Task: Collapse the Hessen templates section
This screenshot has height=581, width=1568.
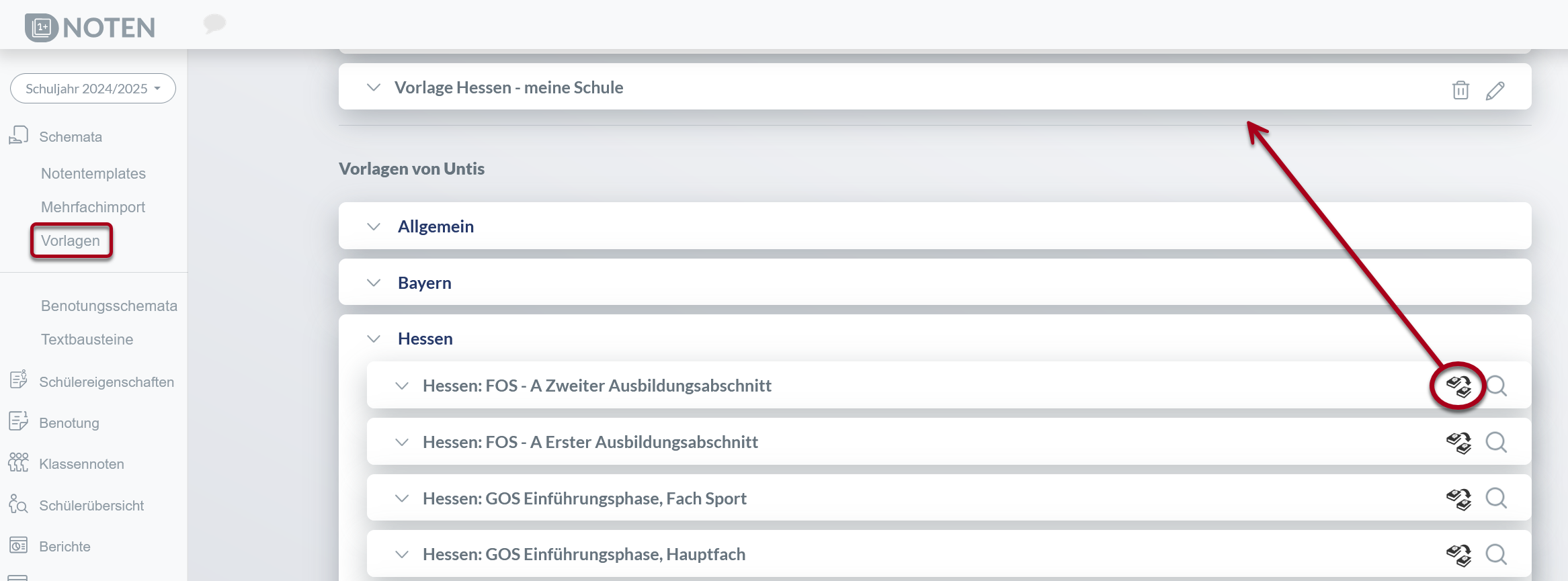Action: 374,339
